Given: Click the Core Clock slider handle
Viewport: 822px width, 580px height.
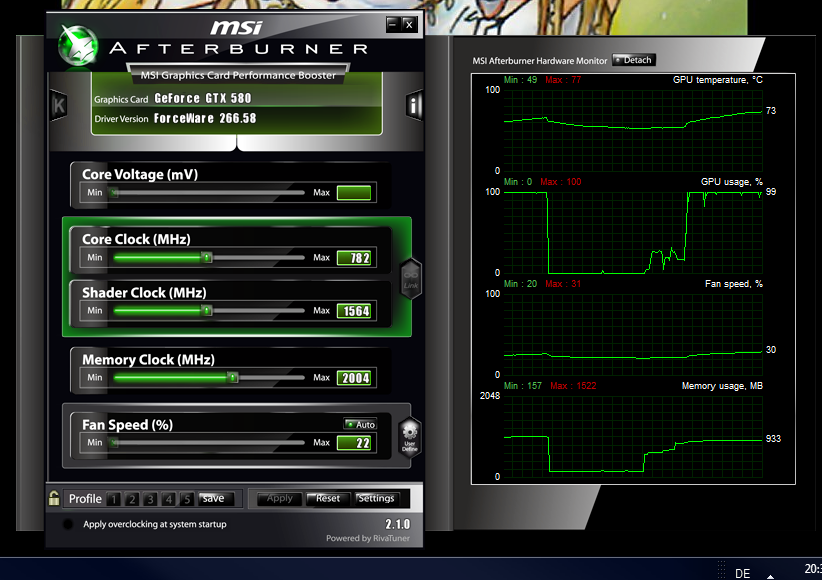Looking at the screenshot, I should click(x=207, y=257).
